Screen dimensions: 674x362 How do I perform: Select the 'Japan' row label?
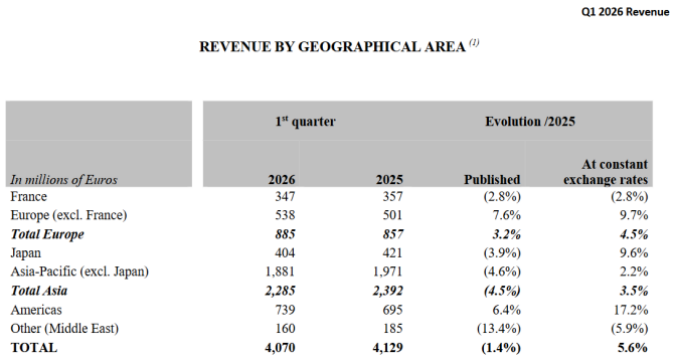[25, 253]
